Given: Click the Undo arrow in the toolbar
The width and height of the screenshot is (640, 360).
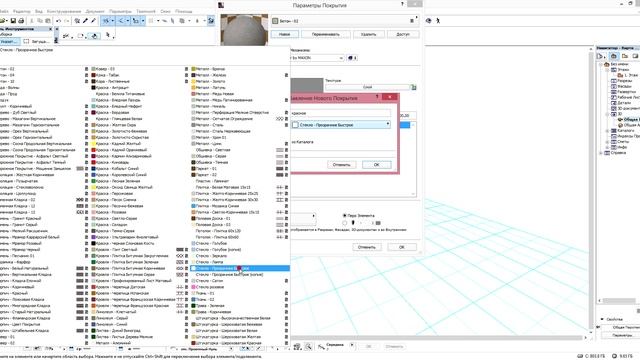Looking at the screenshot, I should (58, 21).
